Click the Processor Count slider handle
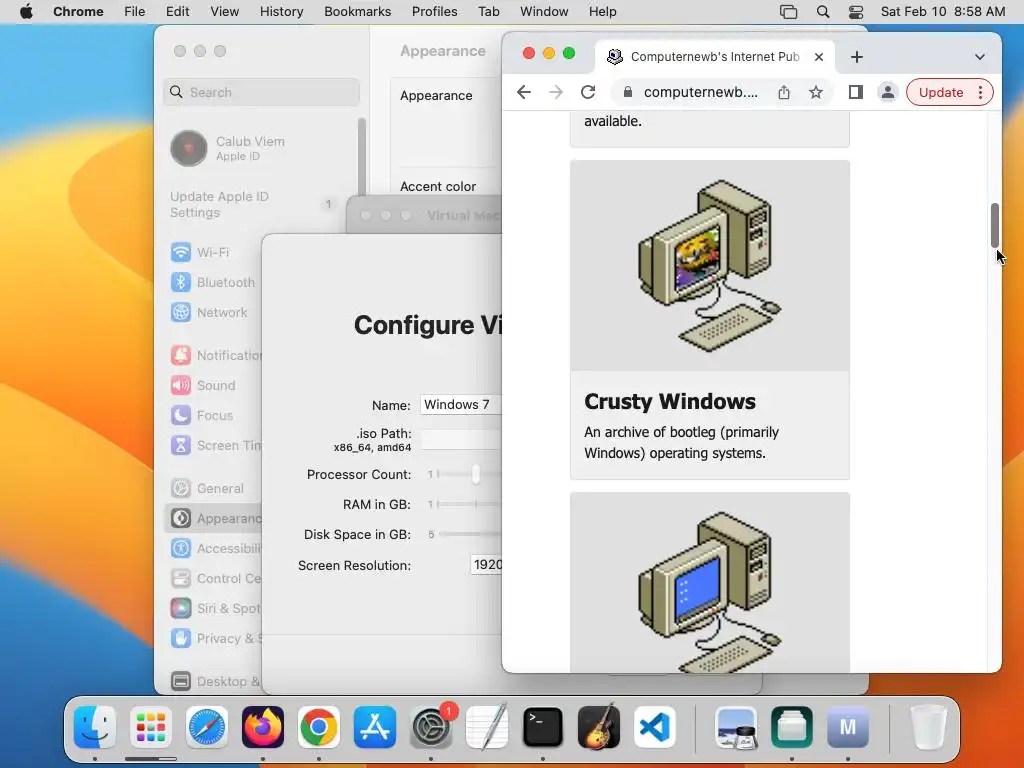 click(476, 474)
